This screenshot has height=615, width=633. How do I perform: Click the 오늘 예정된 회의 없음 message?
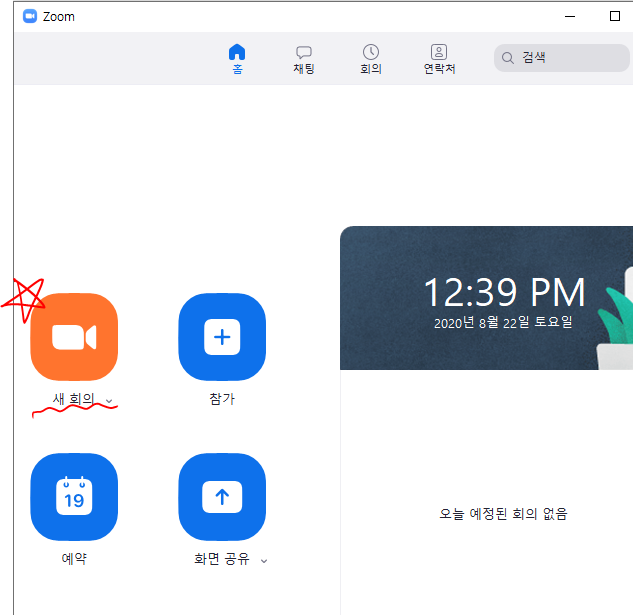[503, 514]
